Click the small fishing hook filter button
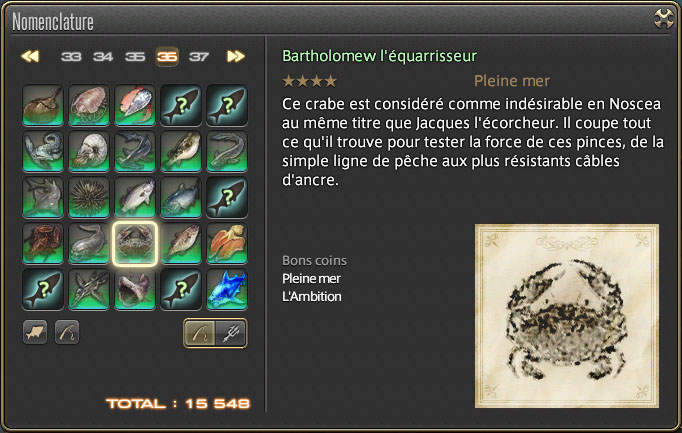This screenshot has height=433, width=682. 67,333
